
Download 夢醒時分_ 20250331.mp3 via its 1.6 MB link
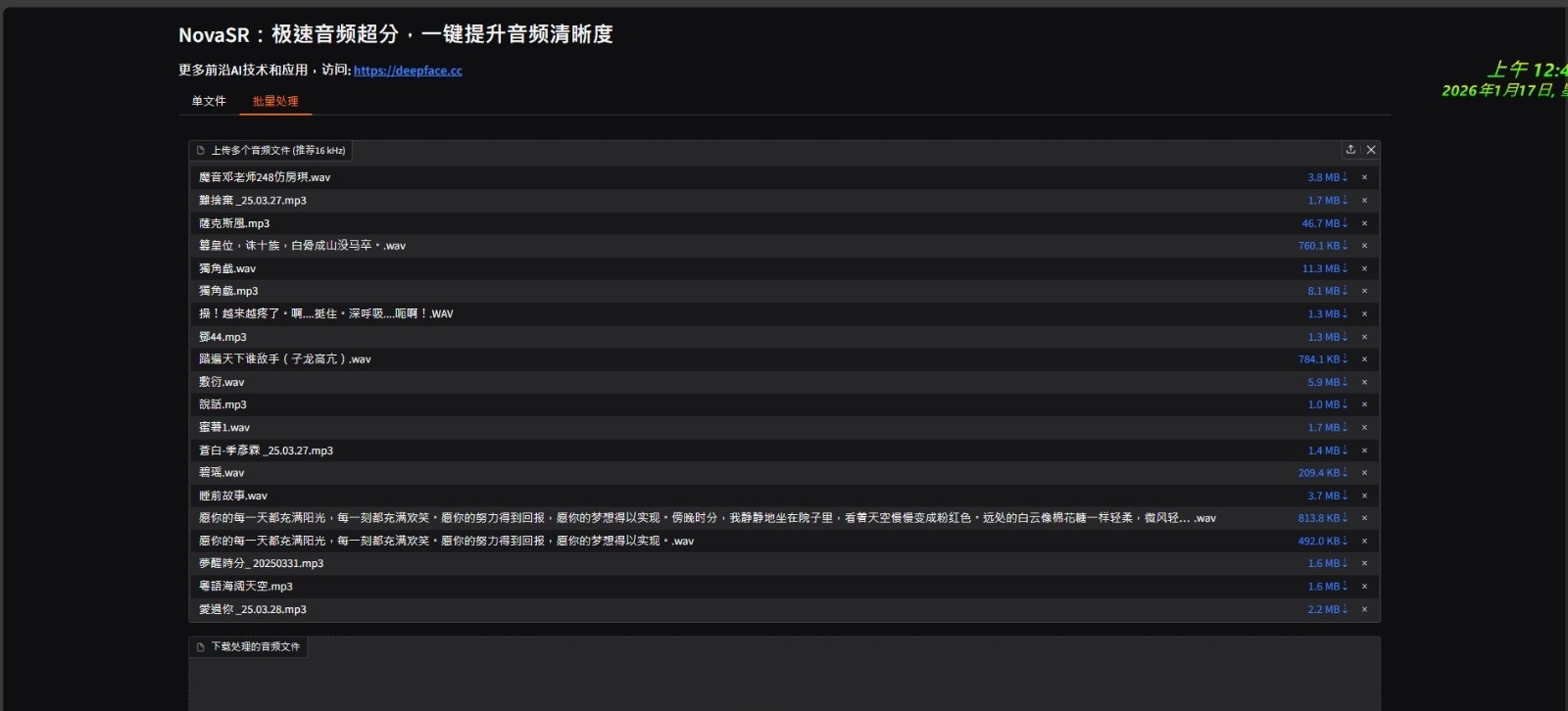1328,563
